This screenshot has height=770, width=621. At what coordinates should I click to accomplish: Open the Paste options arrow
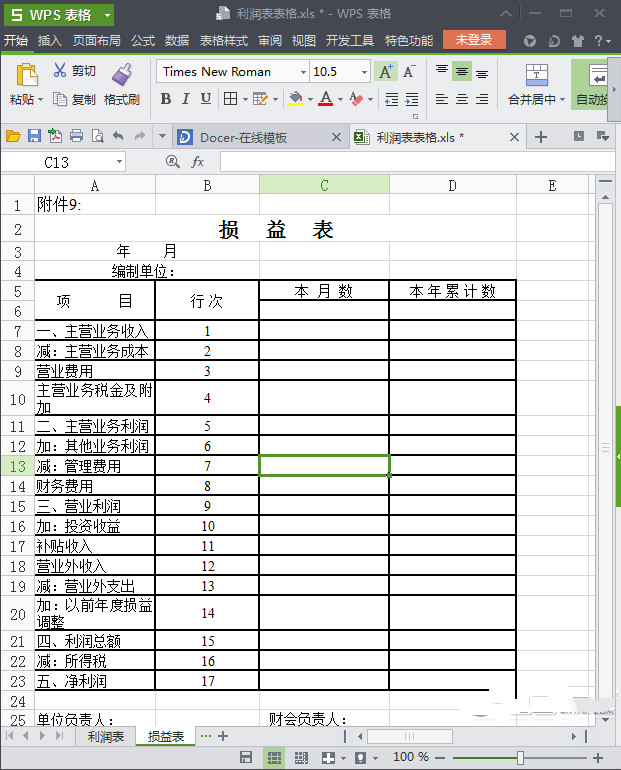40,100
